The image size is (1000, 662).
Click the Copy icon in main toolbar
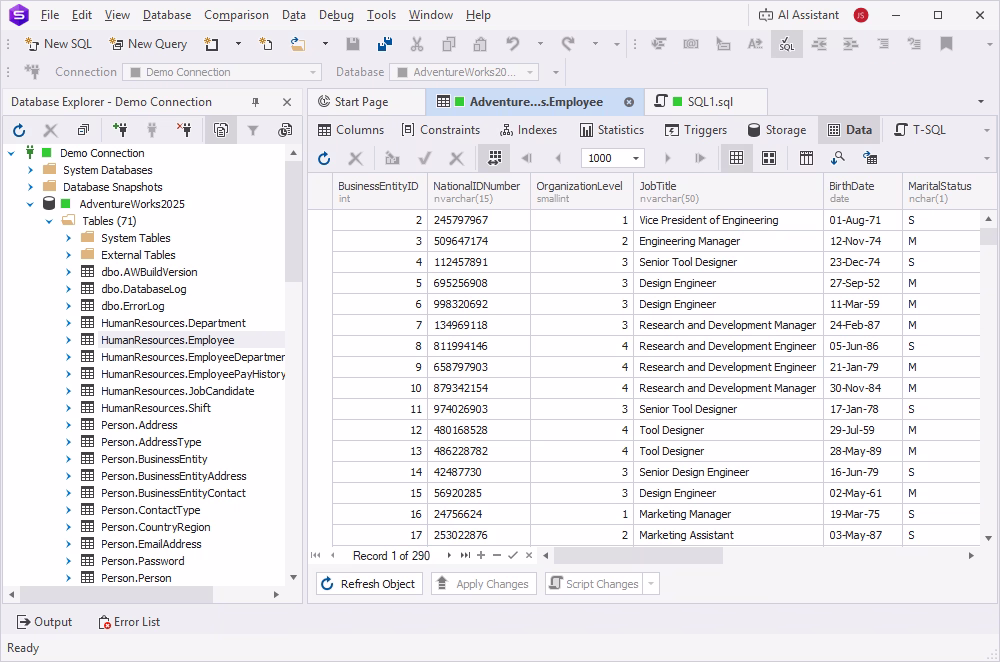tap(449, 44)
